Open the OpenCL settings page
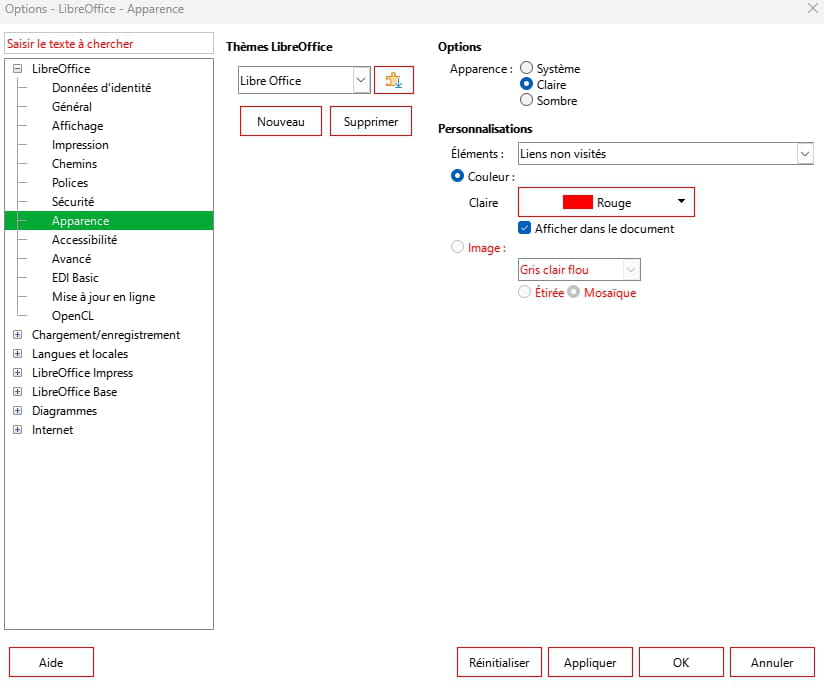 point(73,315)
